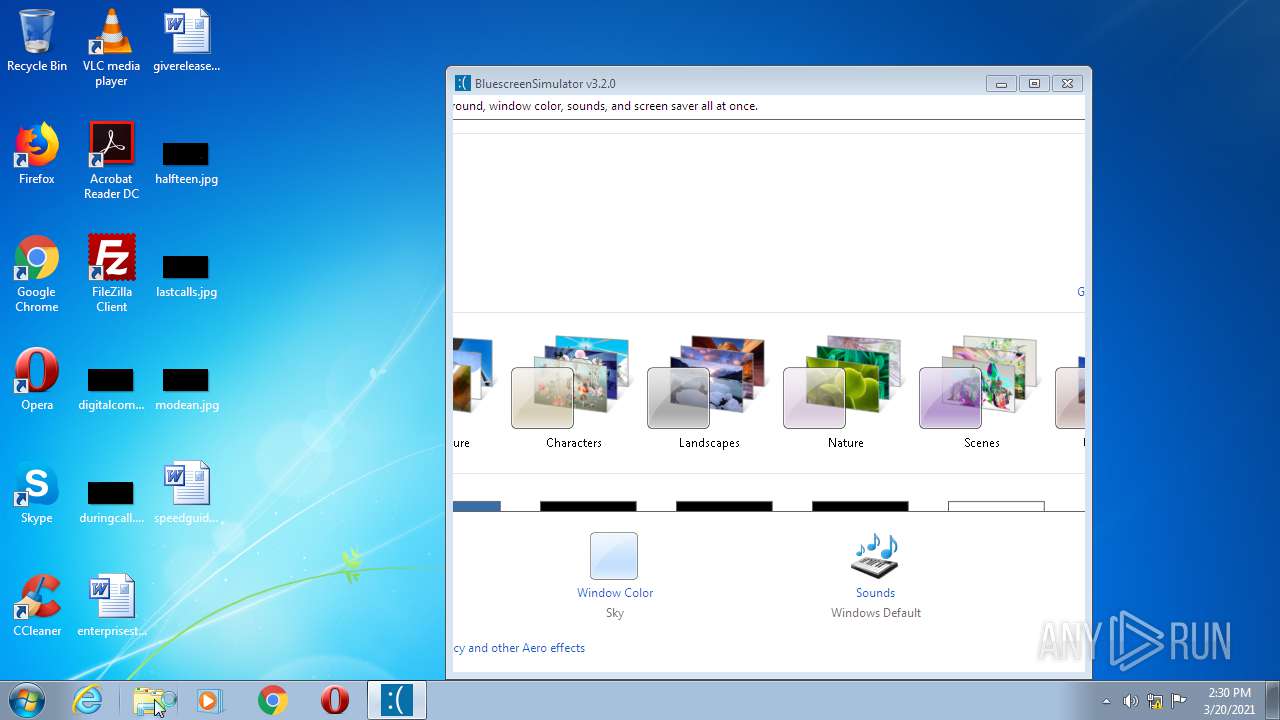This screenshot has height=720, width=1280.
Task: Open the enterprisest Word document
Action: (x=111, y=605)
